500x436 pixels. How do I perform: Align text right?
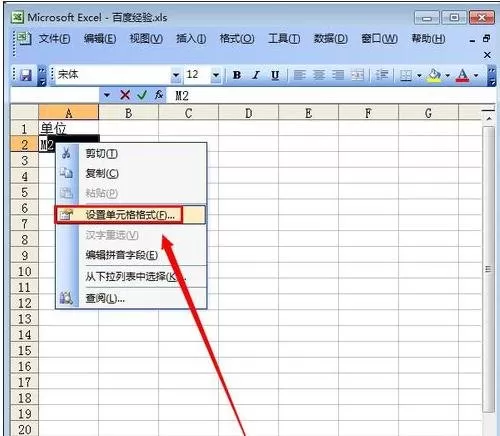pyautogui.click(x=338, y=75)
